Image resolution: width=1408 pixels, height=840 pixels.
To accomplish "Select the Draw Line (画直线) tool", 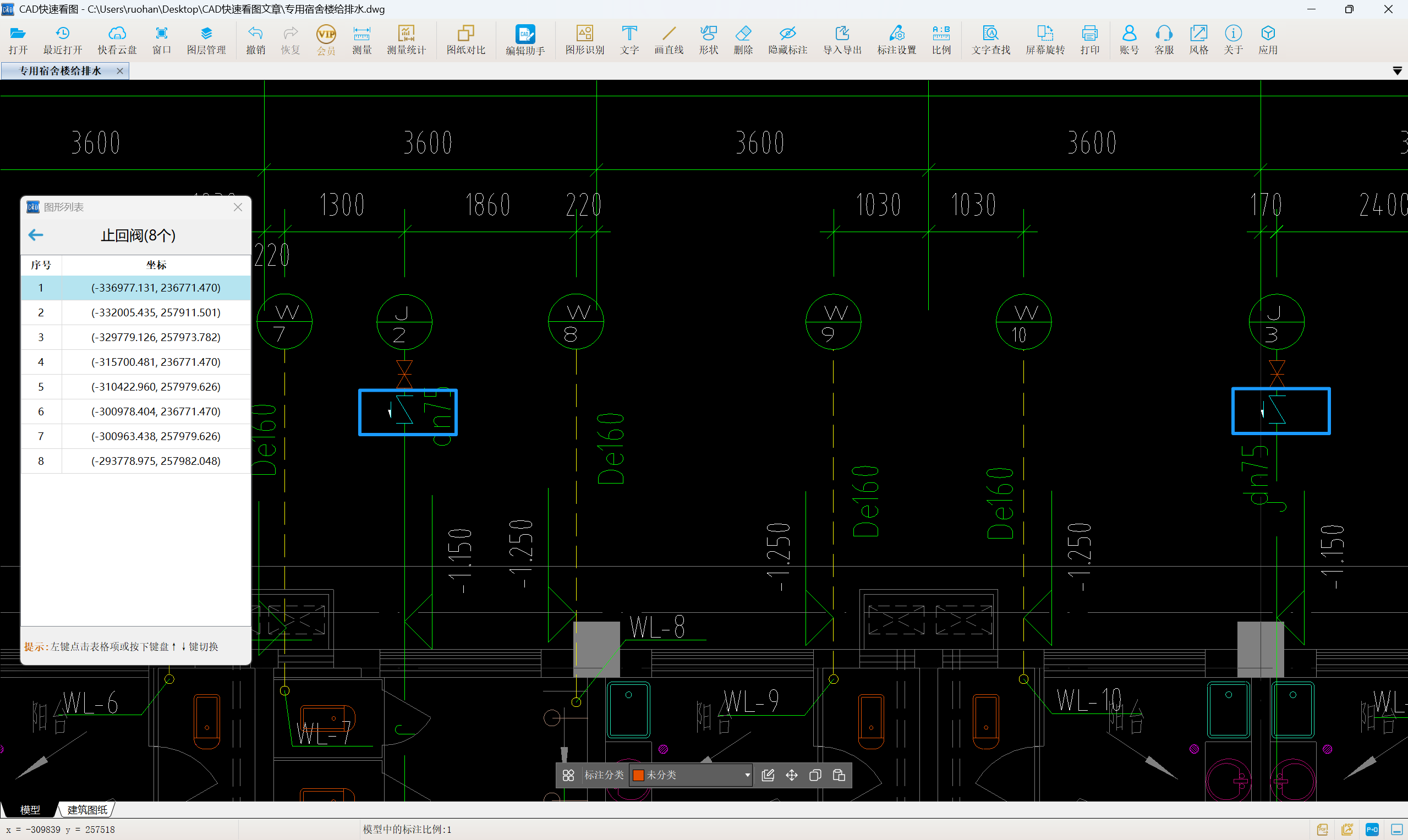I will click(x=669, y=40).
